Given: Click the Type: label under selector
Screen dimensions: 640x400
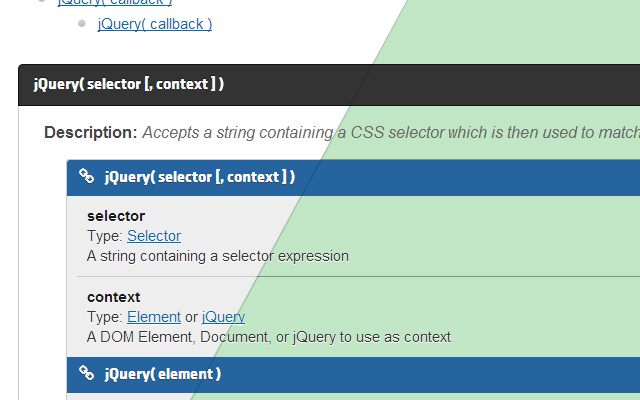Looking at the screenshot, I should (x=105, y=236).
